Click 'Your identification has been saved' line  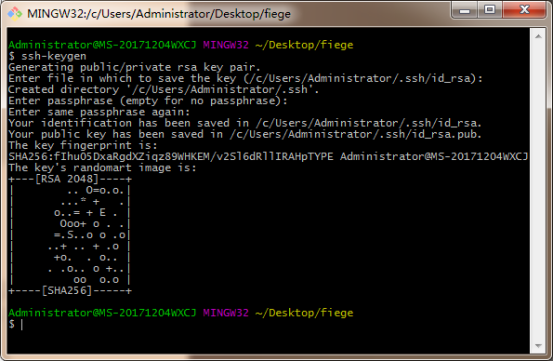coord(245,123)
